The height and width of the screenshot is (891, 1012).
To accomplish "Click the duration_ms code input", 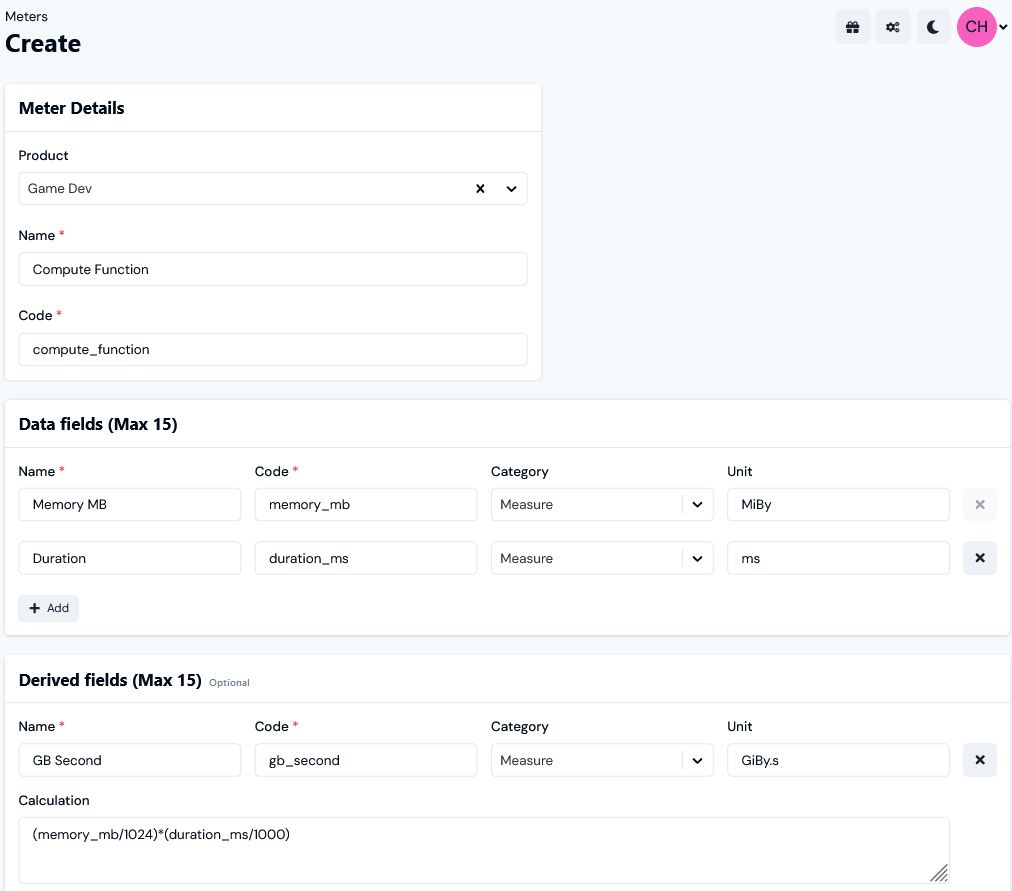I will click(365, 558).
